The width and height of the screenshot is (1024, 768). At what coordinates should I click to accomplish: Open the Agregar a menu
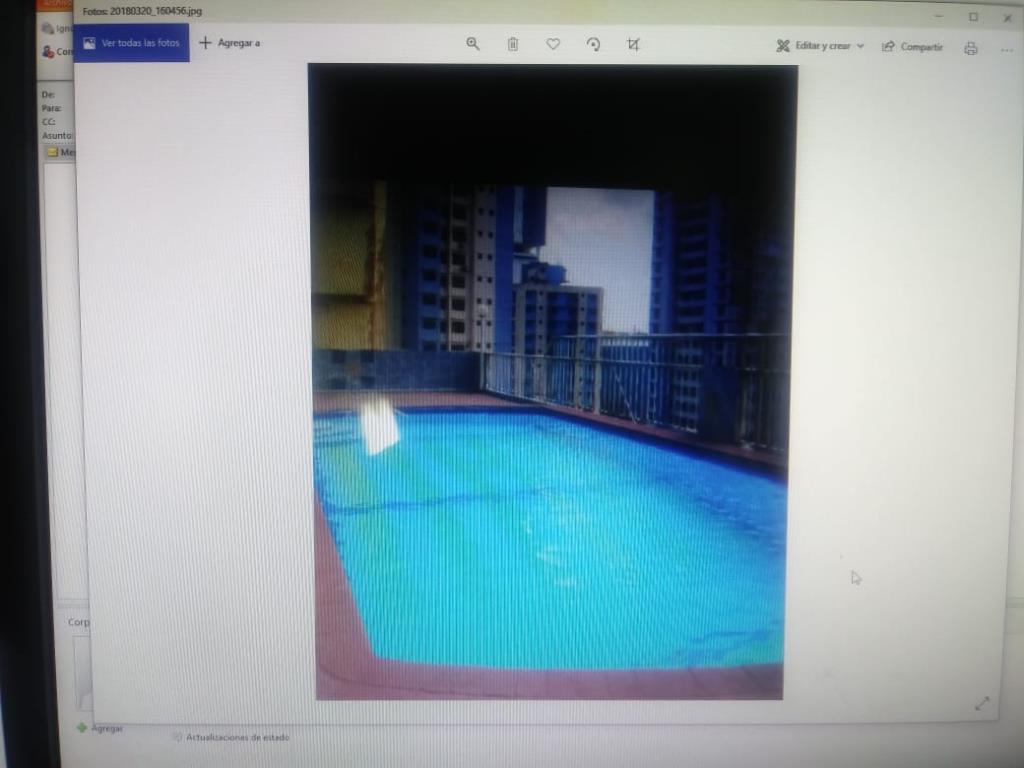(230, 43)
